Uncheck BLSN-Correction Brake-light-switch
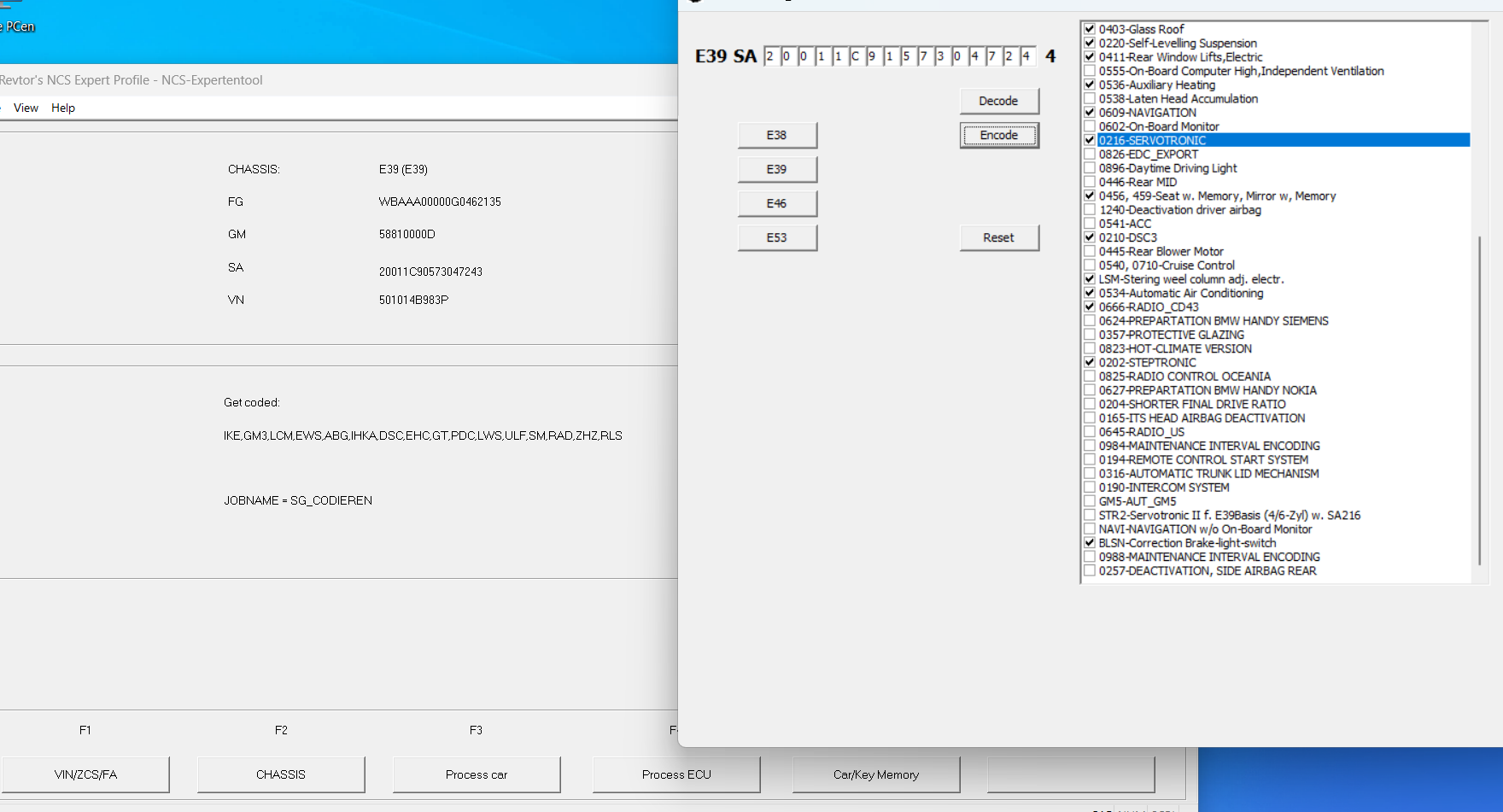This screenshot has width=1503, height=812. tap(1090, 542)
